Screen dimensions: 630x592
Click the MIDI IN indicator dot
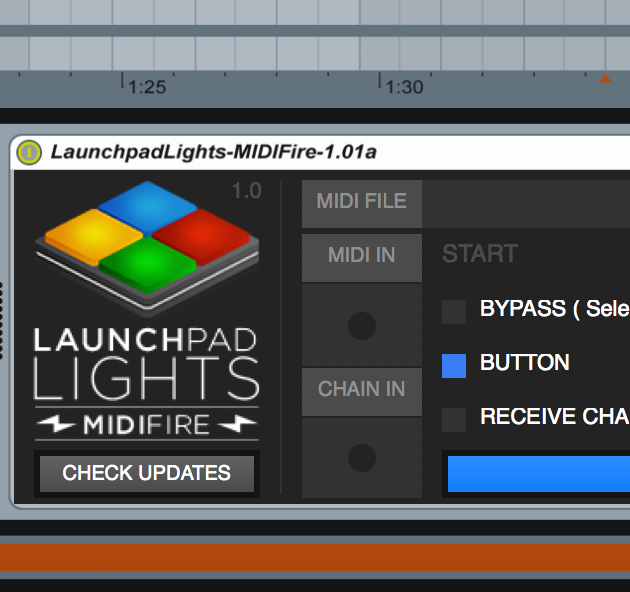pyautogui.click(x=362, y=326)
